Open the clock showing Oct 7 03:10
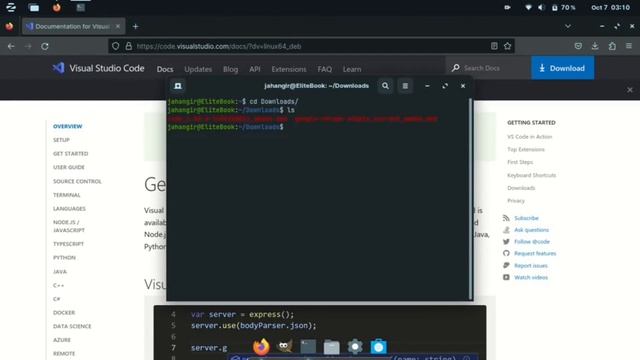The image size is (640, 360). [x=610, y=7]
